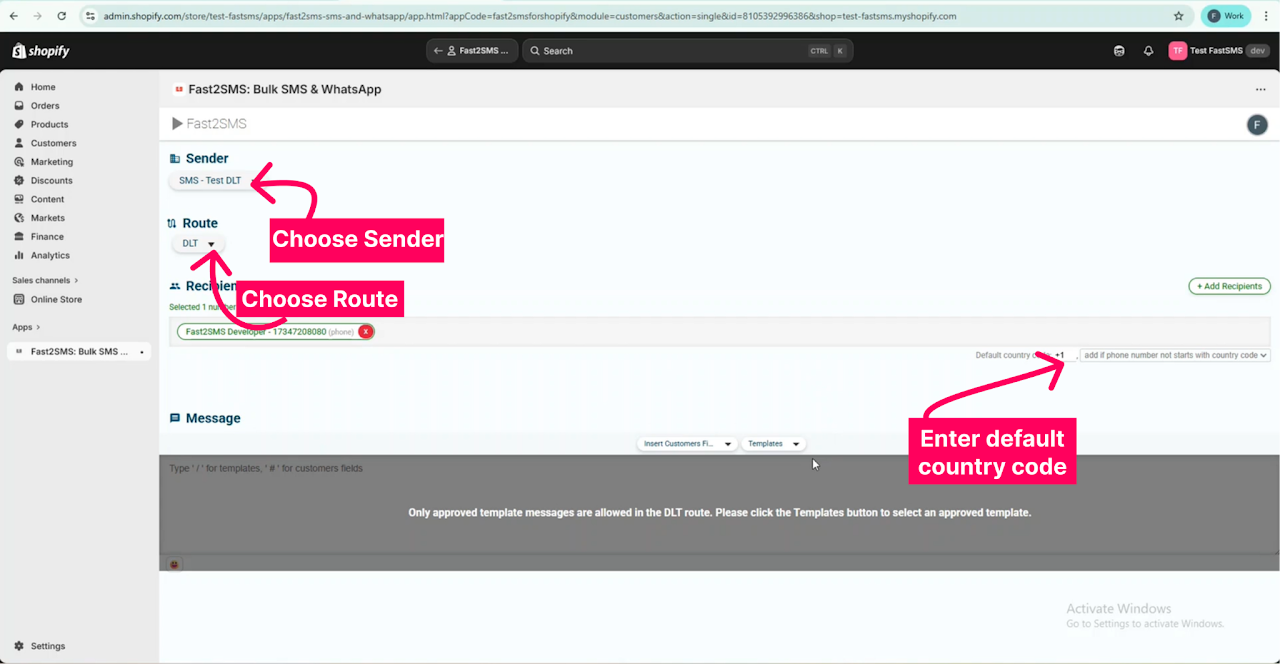
Task: Open Orders in the sidebar
Action: point(45,106)
